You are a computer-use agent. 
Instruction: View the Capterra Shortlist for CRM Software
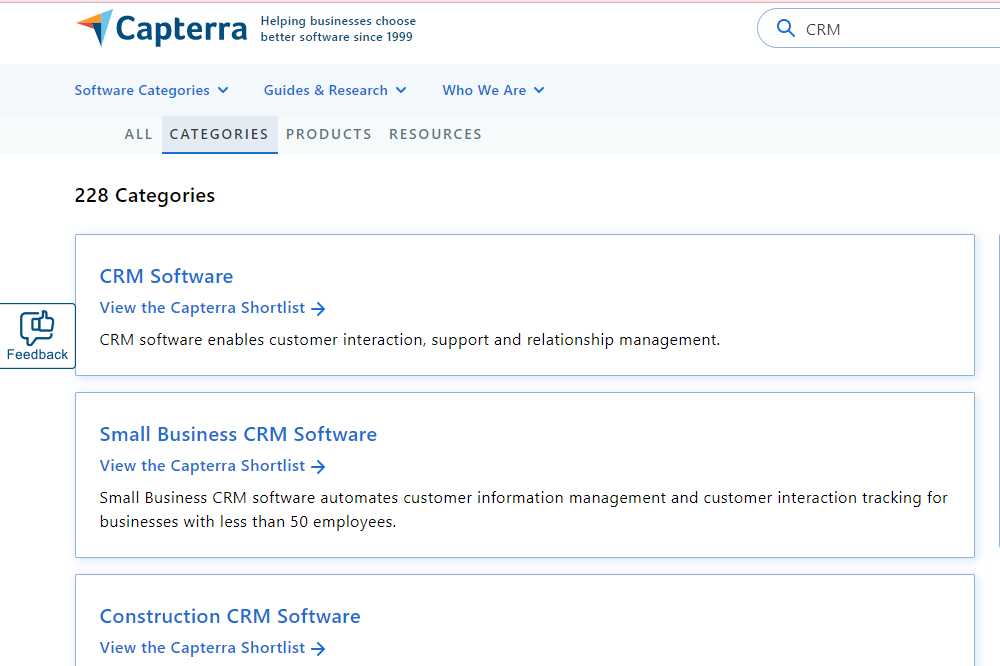pyautogui.click(x=212, y=308)
